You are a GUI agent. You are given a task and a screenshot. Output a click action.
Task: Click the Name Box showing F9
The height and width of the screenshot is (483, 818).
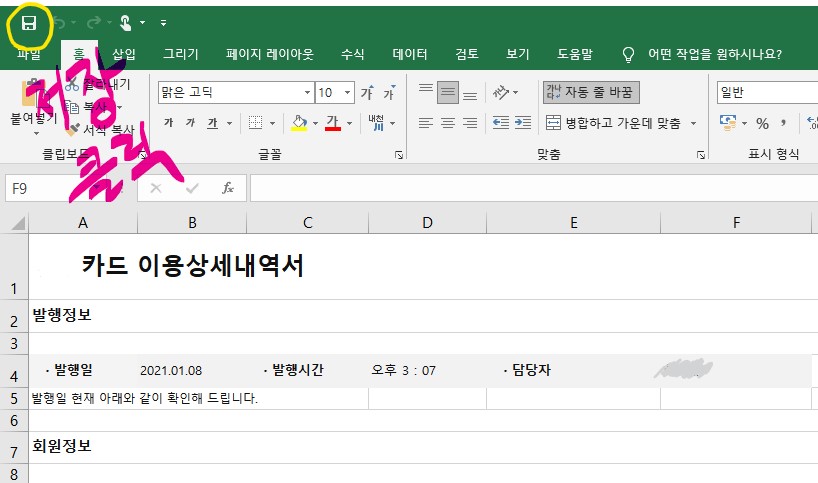(52, 188)
